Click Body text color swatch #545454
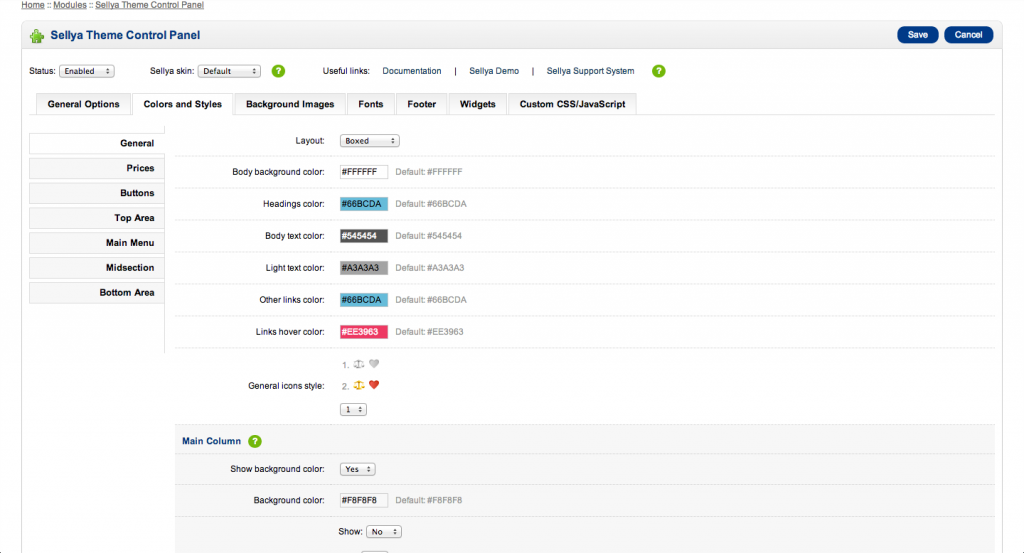The image size is (1024, 553). coord(364,236)
